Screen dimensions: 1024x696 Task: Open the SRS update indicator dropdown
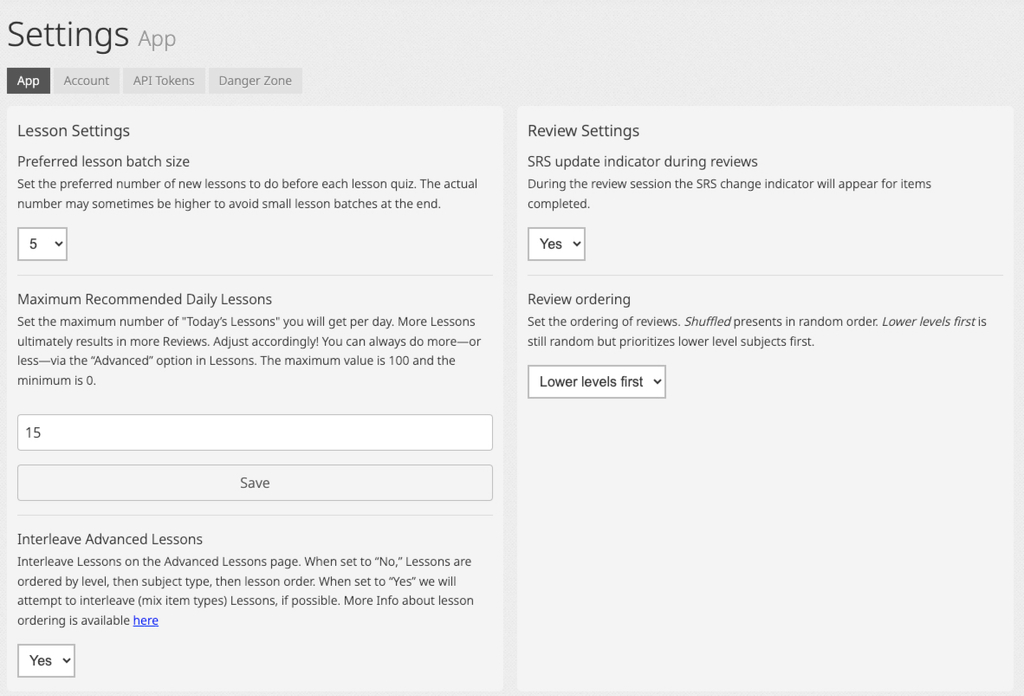click(x=556, y=244)
